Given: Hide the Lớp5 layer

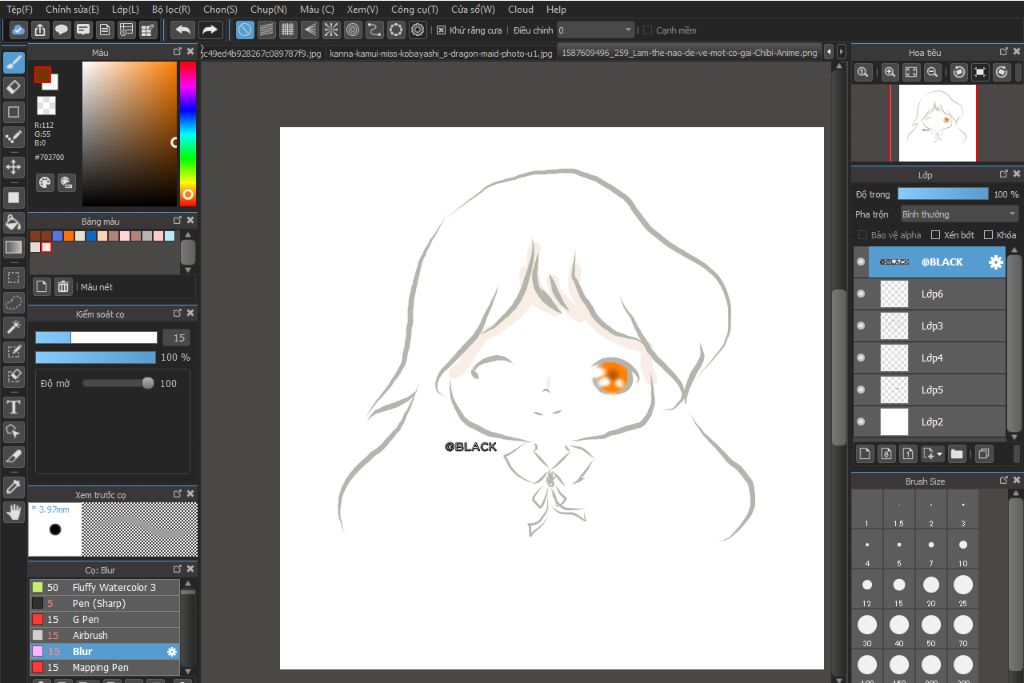Looking at the screenshot, I should point(861,390).
